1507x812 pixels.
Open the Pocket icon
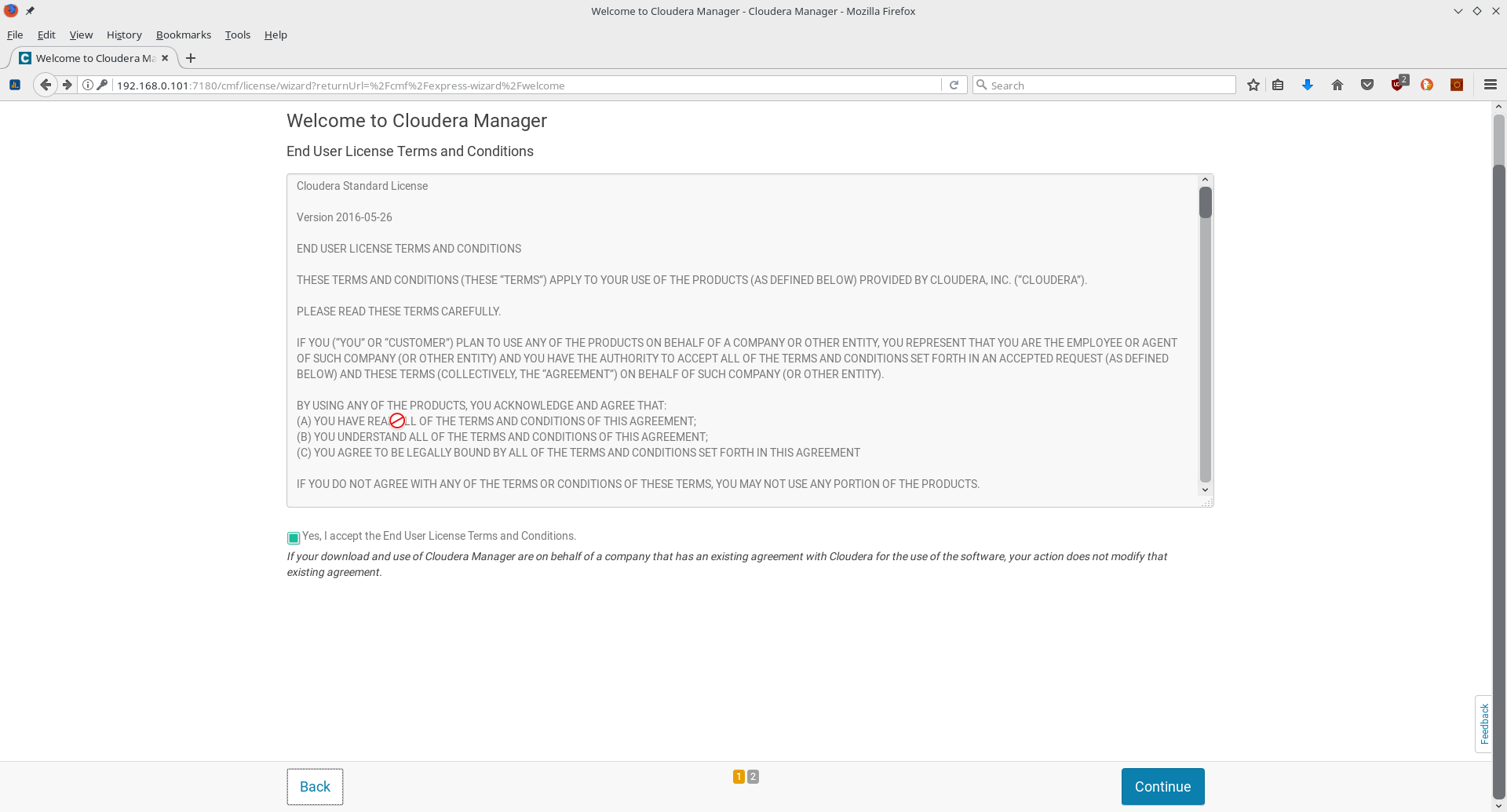(x=1367, y=85)
